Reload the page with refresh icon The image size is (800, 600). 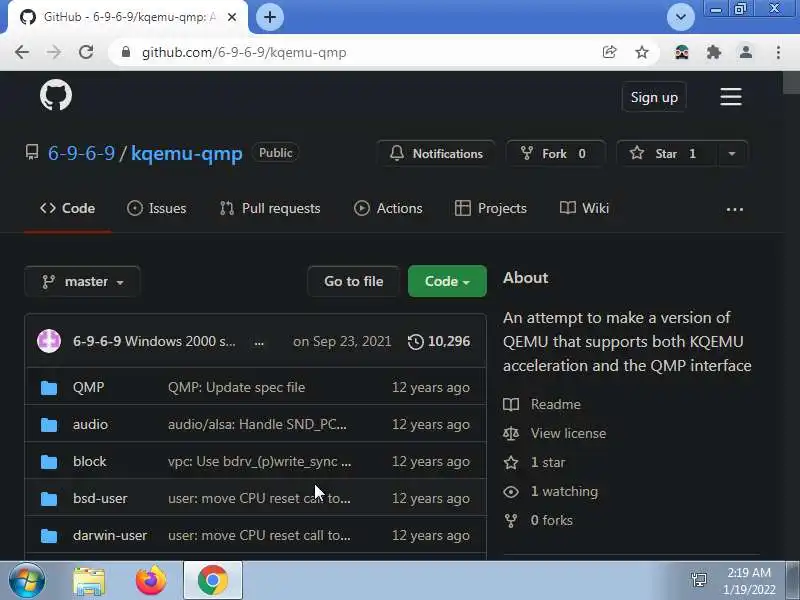[x=86, y=52]
